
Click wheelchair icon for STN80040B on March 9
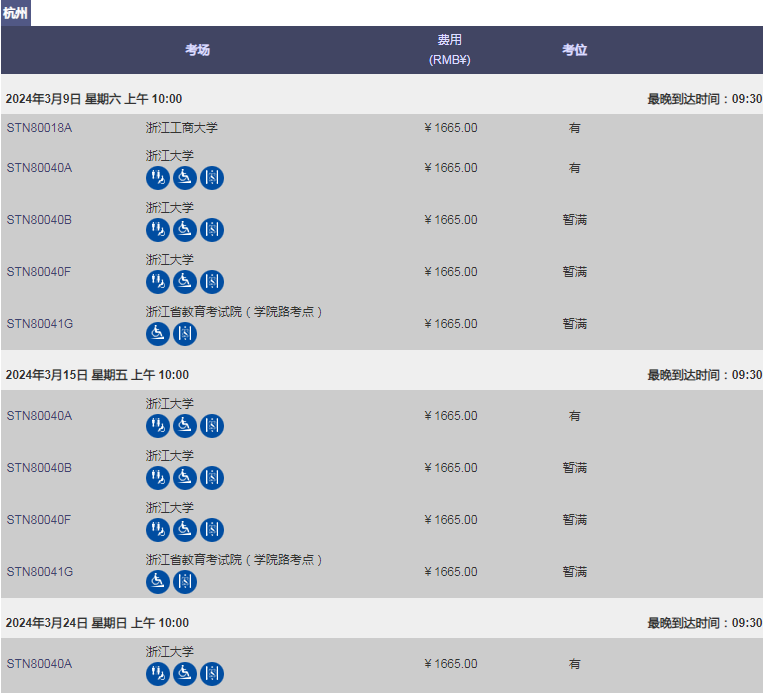coord(185,230)
